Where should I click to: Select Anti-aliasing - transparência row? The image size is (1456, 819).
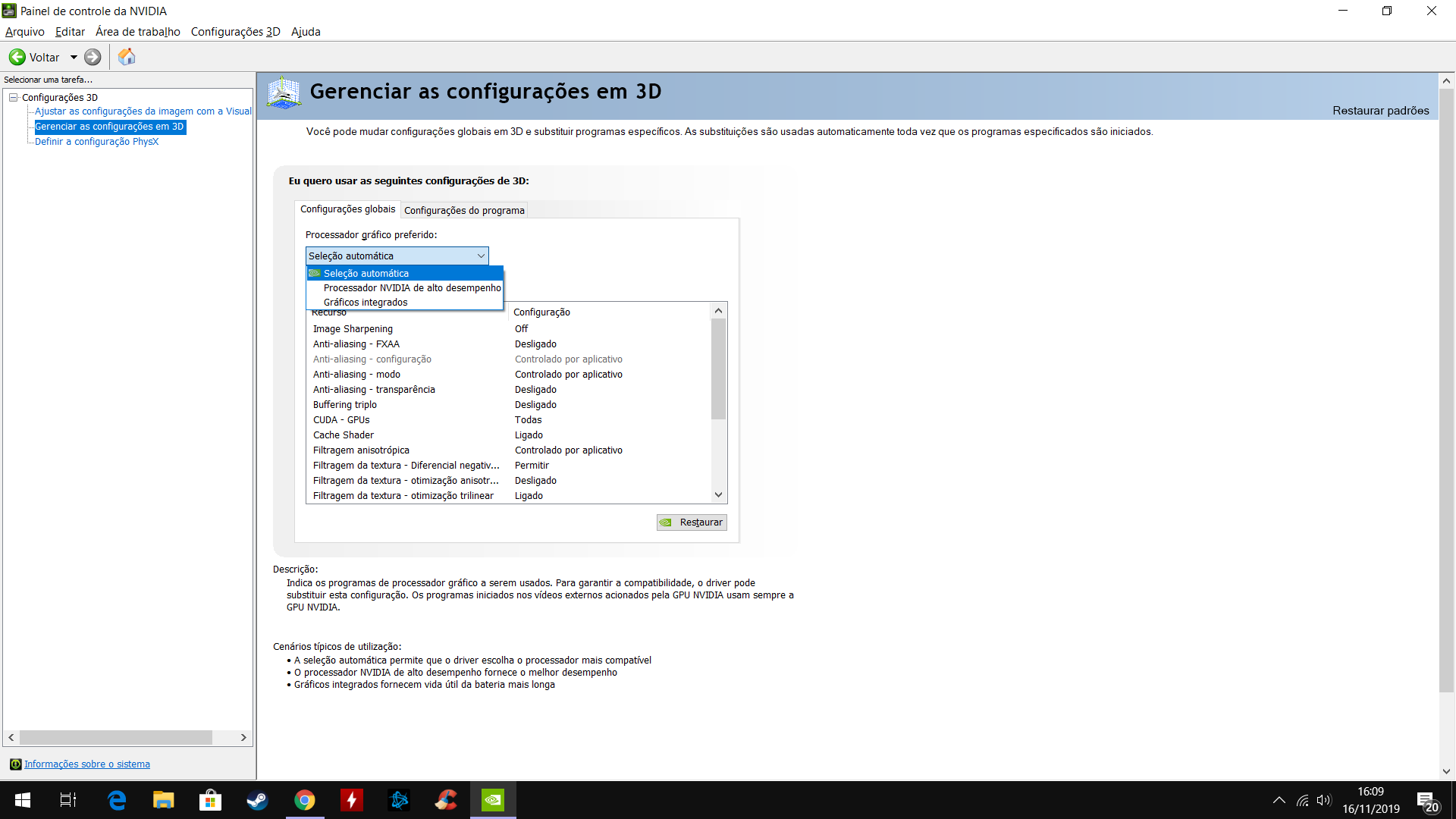click(508, 390)
